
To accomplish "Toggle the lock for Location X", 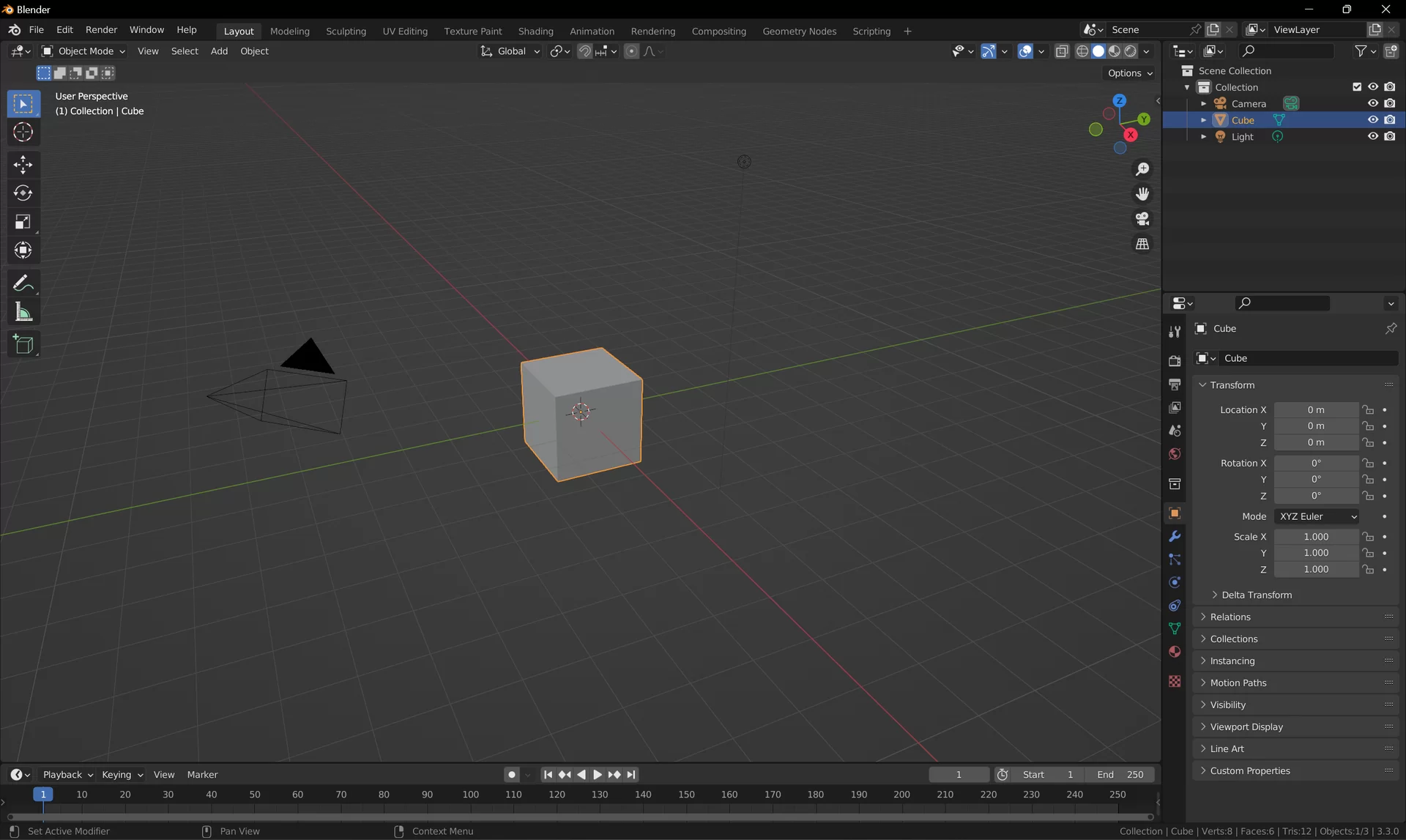I will tap(1368, 410).
